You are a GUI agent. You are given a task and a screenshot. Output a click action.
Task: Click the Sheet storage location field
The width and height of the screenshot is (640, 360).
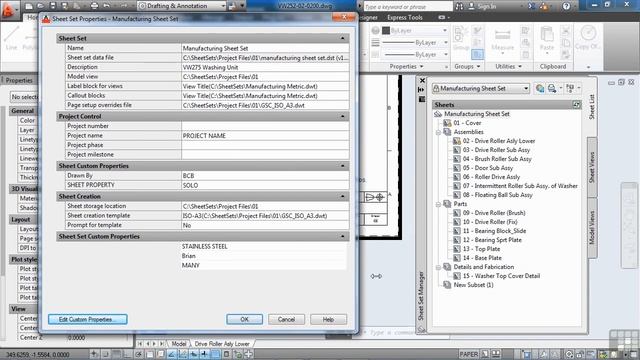pyautogui.click(x=265, y=206)
